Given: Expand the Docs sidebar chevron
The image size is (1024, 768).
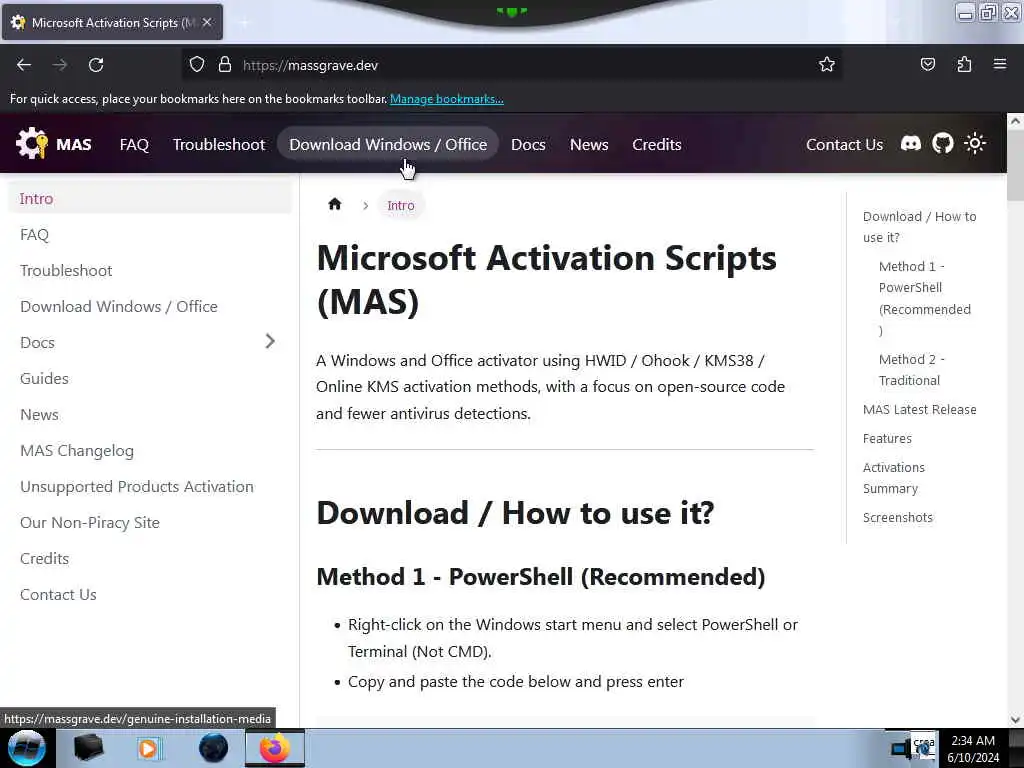Looking at the screenshot, I should 270,341.
